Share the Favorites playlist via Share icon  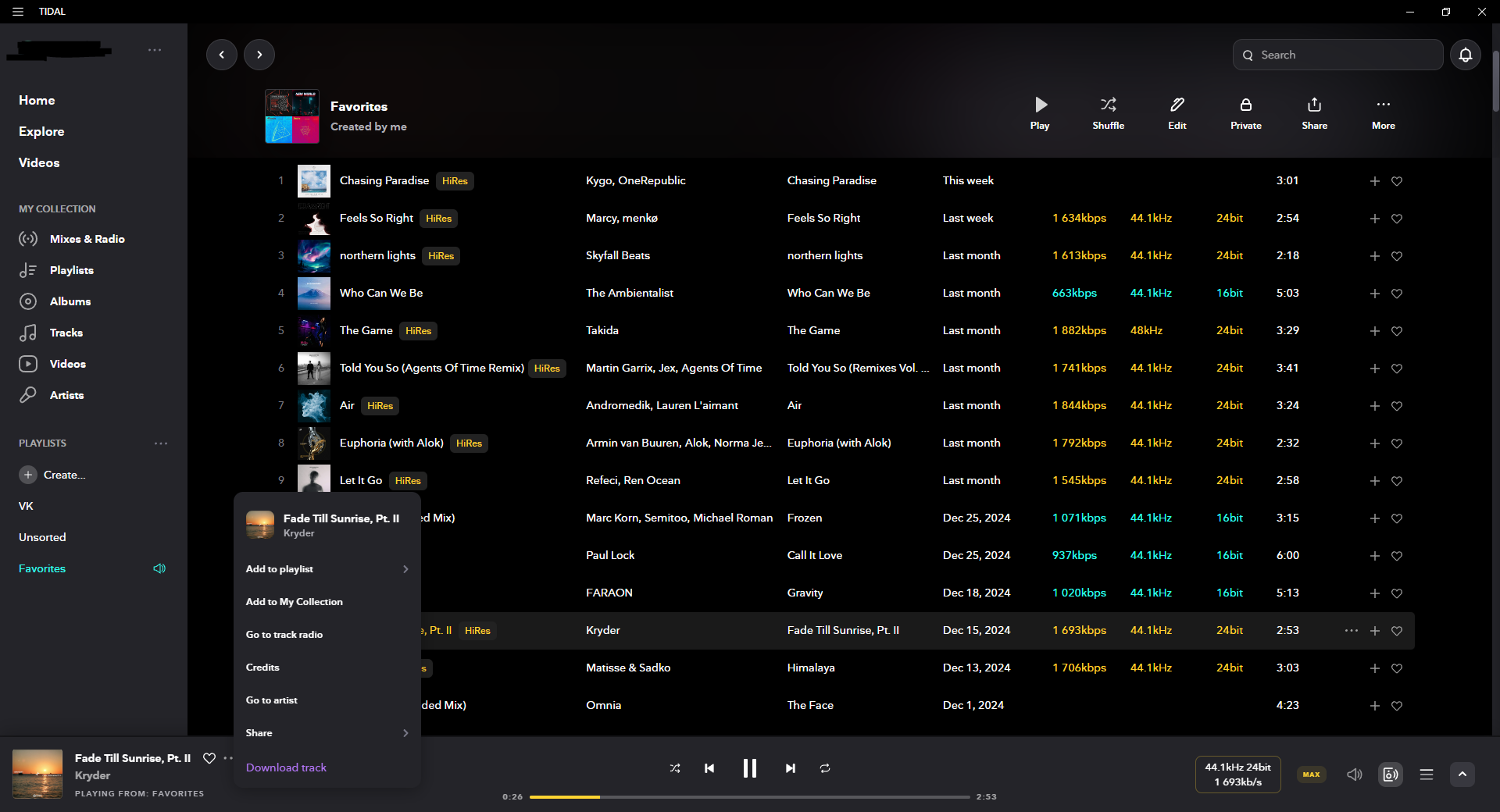(x=1315, y=113)
